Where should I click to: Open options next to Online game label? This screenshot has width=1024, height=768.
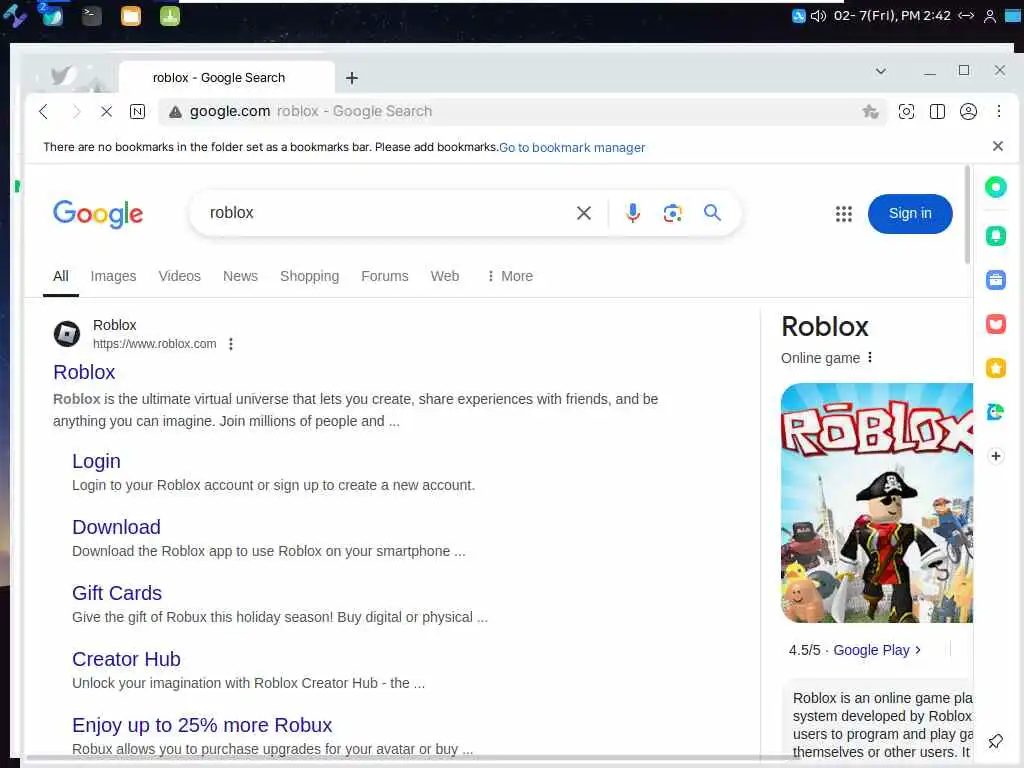(870, 357)
